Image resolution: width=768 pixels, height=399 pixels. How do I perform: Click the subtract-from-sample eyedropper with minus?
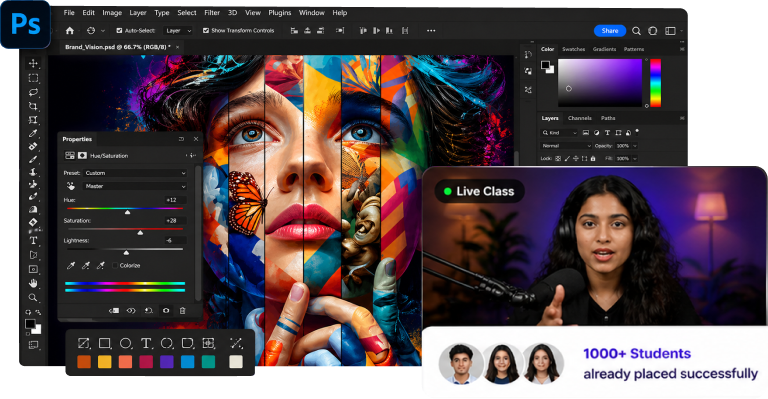pos(100,265)
